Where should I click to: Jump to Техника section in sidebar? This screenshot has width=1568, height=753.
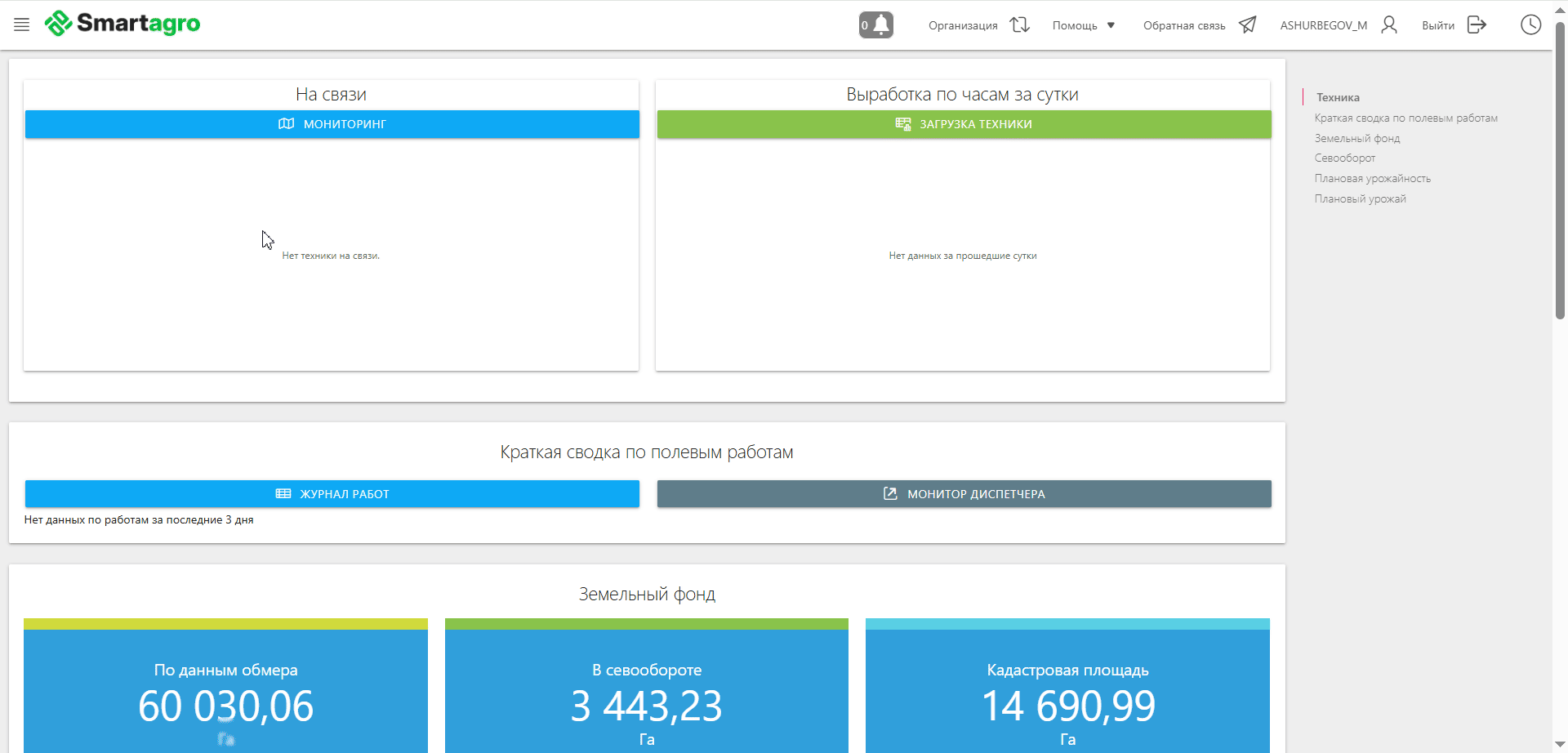click(1338, 97)
